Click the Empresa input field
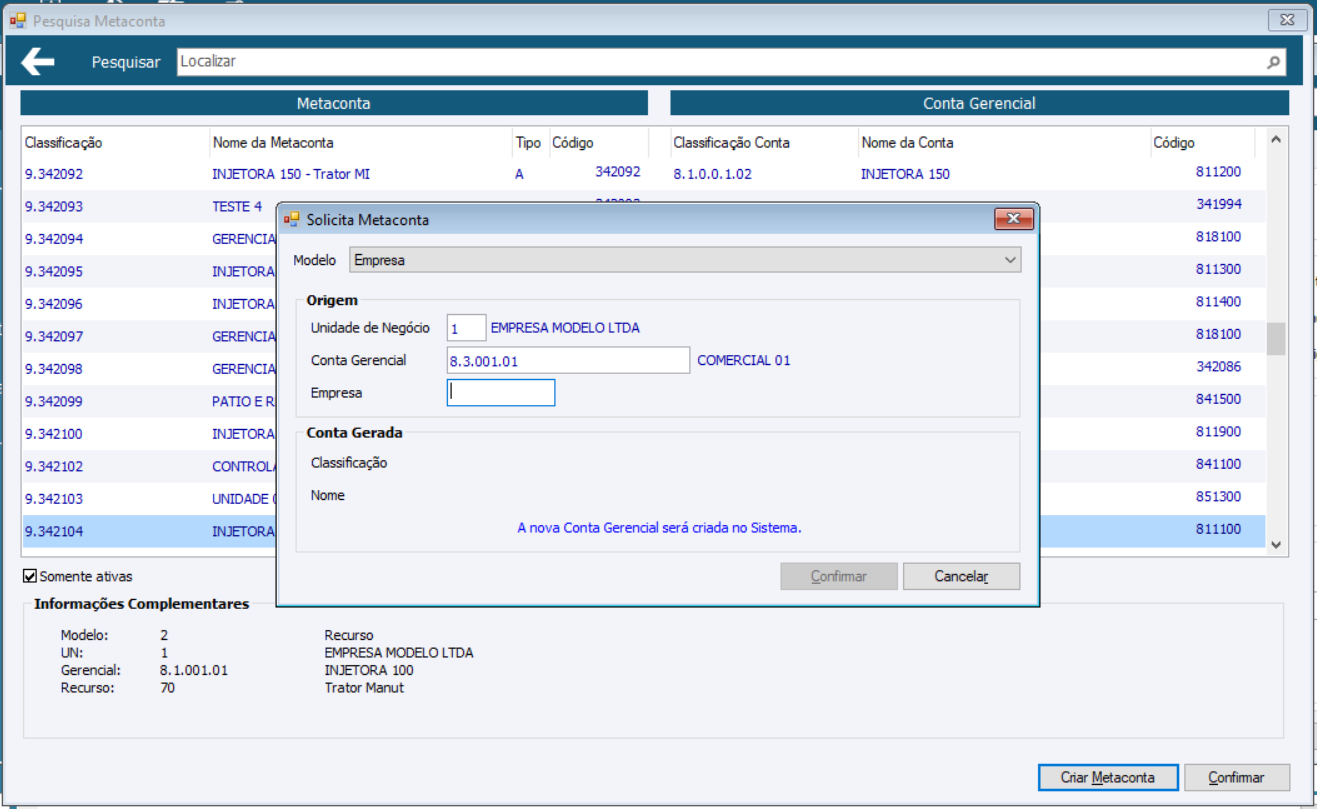Viewport: 1317px width, 809px height. (x=501, y=393)
